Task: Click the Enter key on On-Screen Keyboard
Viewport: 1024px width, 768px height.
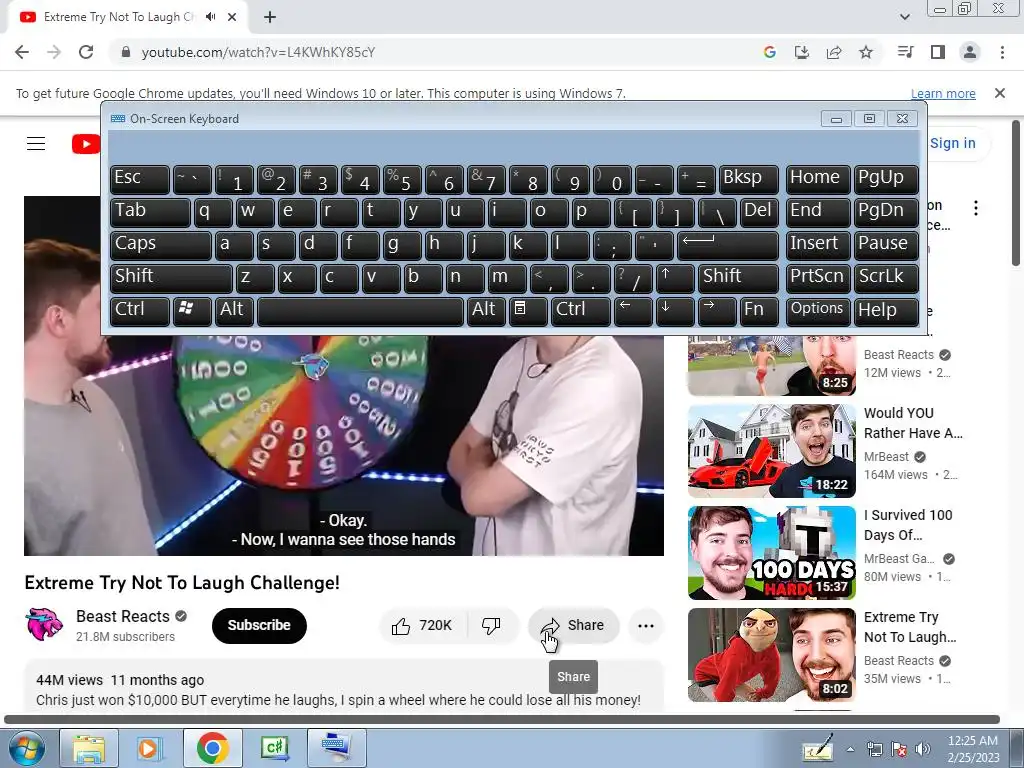Action: point(728,245)
